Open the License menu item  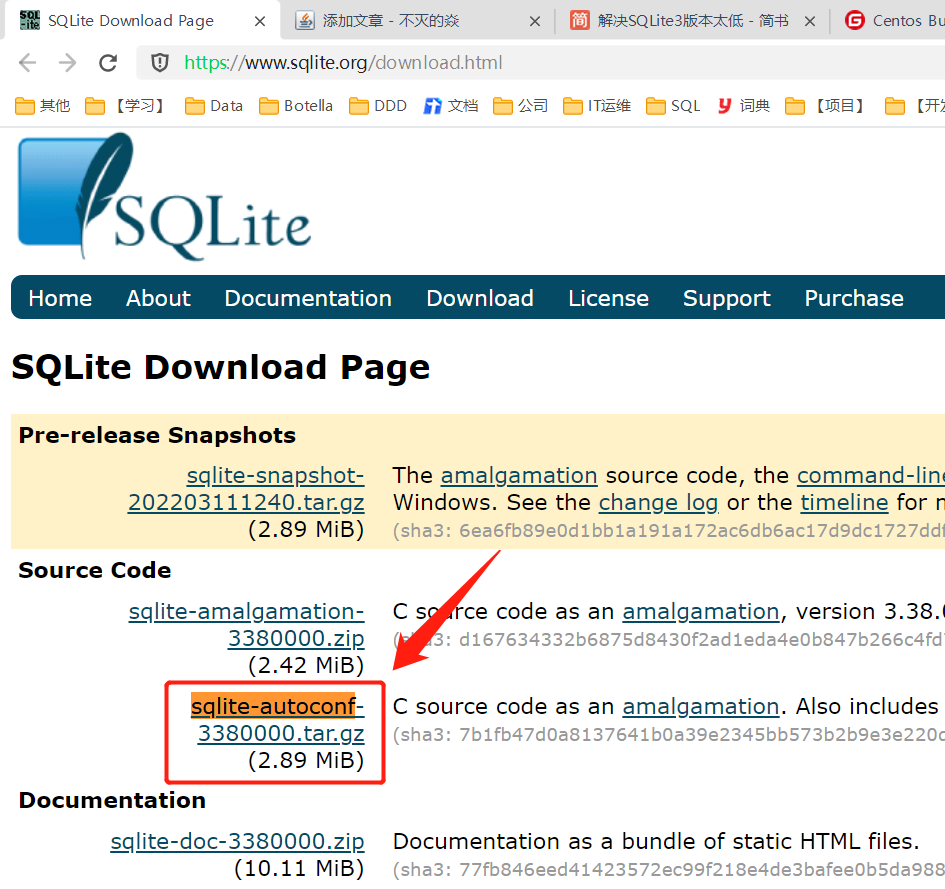(x=609, y=298)
